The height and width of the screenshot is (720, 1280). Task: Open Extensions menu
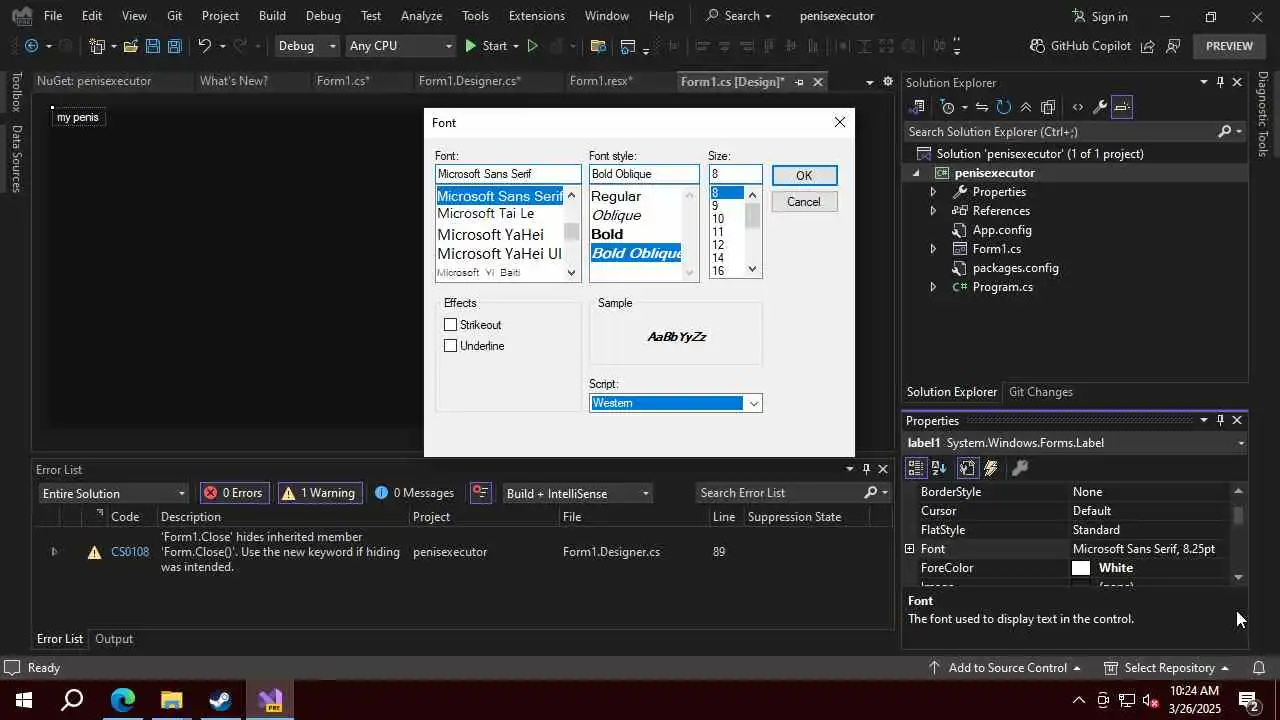[x=537, y=16]
